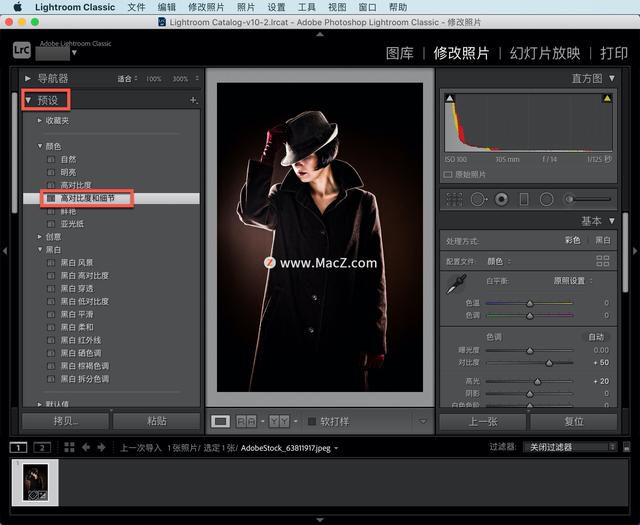
Task: Add a new preset with plus icon
Action: point(194,100)
